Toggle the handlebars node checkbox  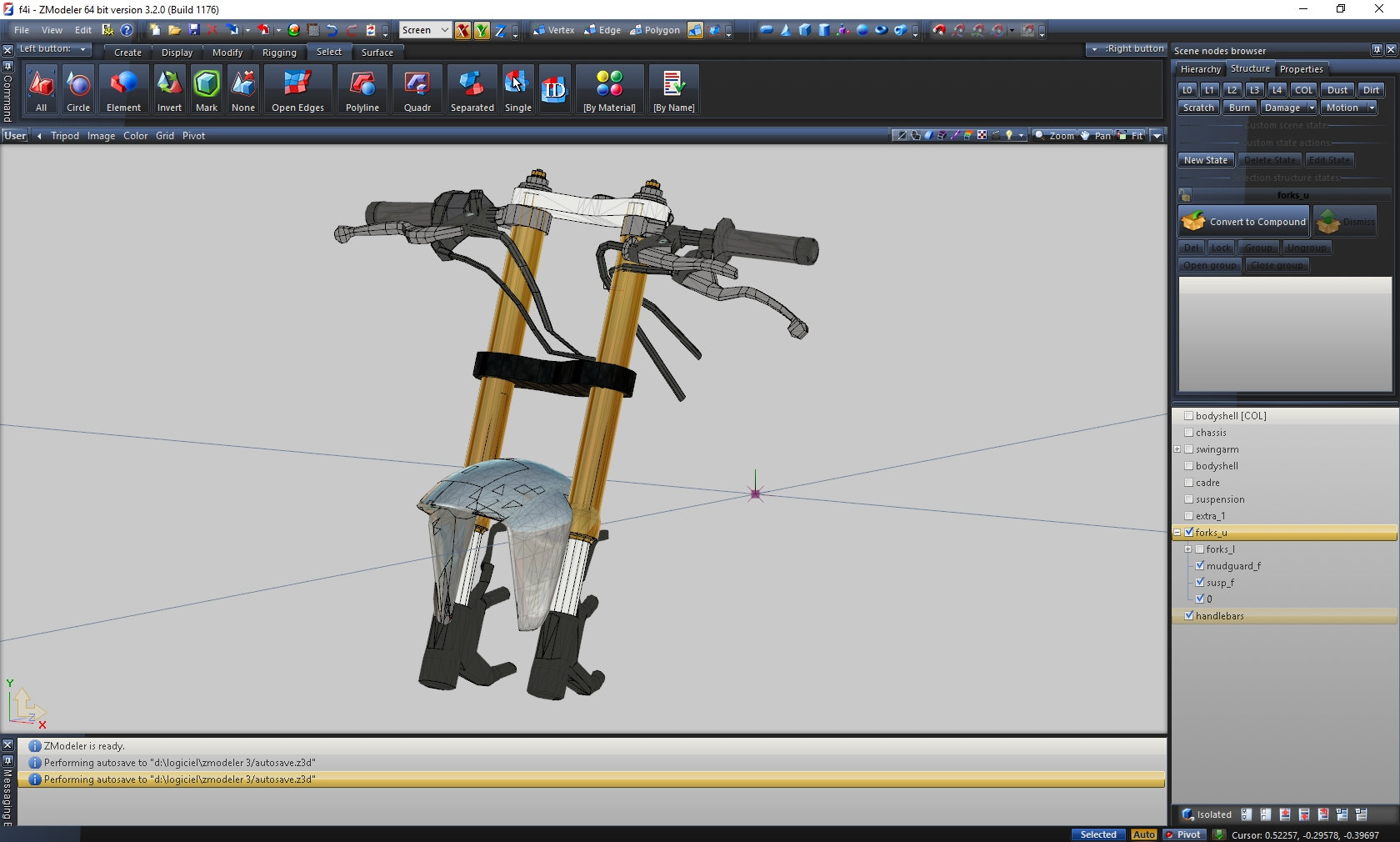pos(1189,616)
